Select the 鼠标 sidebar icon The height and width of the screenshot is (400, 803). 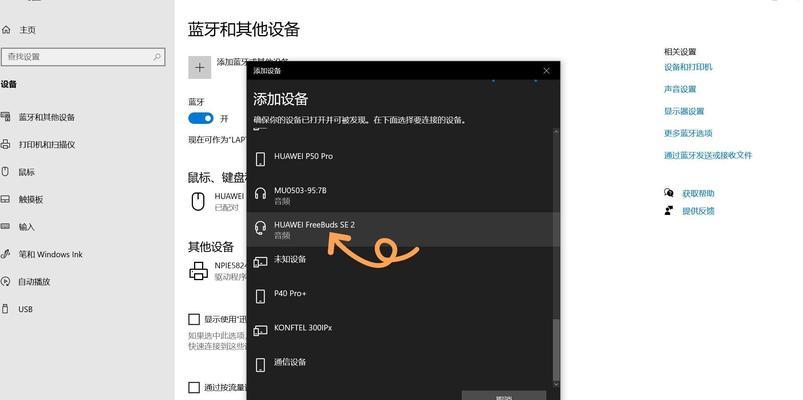6,172
